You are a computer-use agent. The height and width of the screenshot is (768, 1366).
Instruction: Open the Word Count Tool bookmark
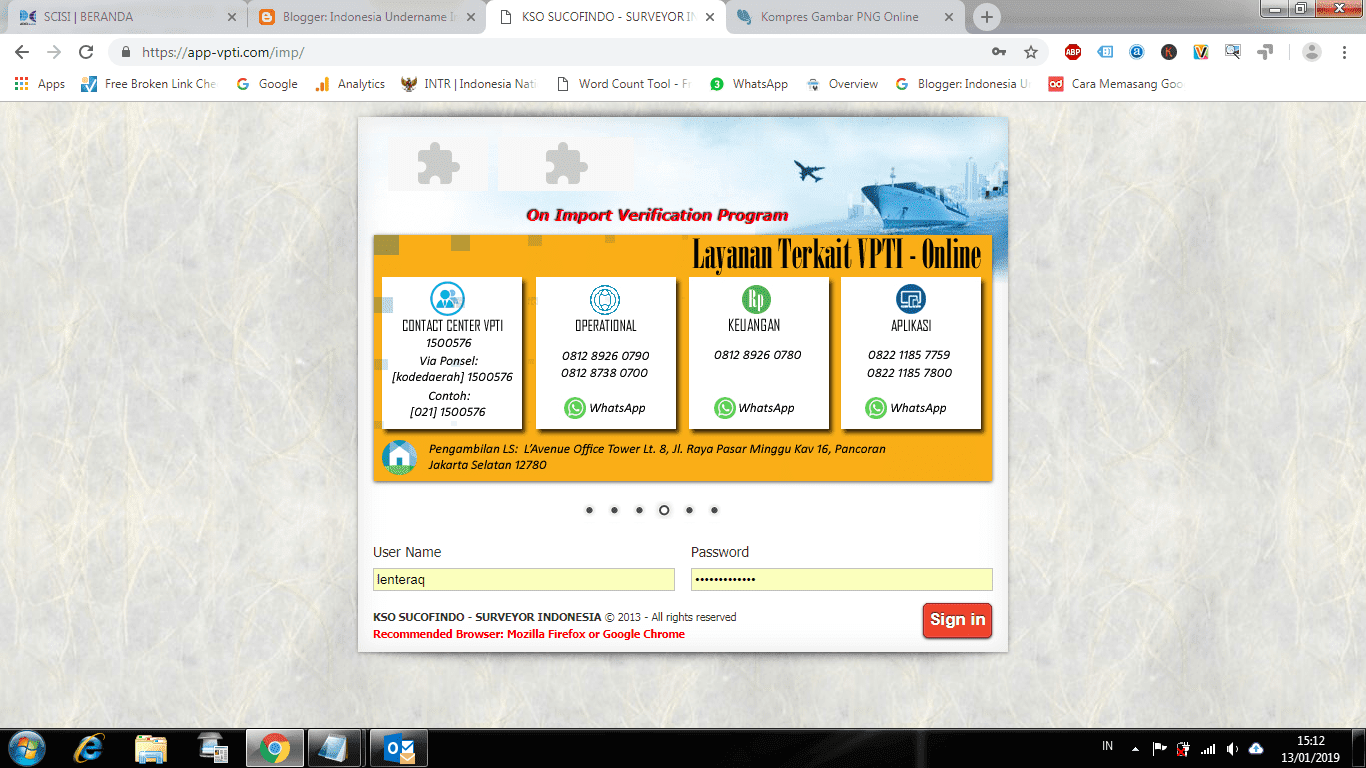[x=623, y=84]
